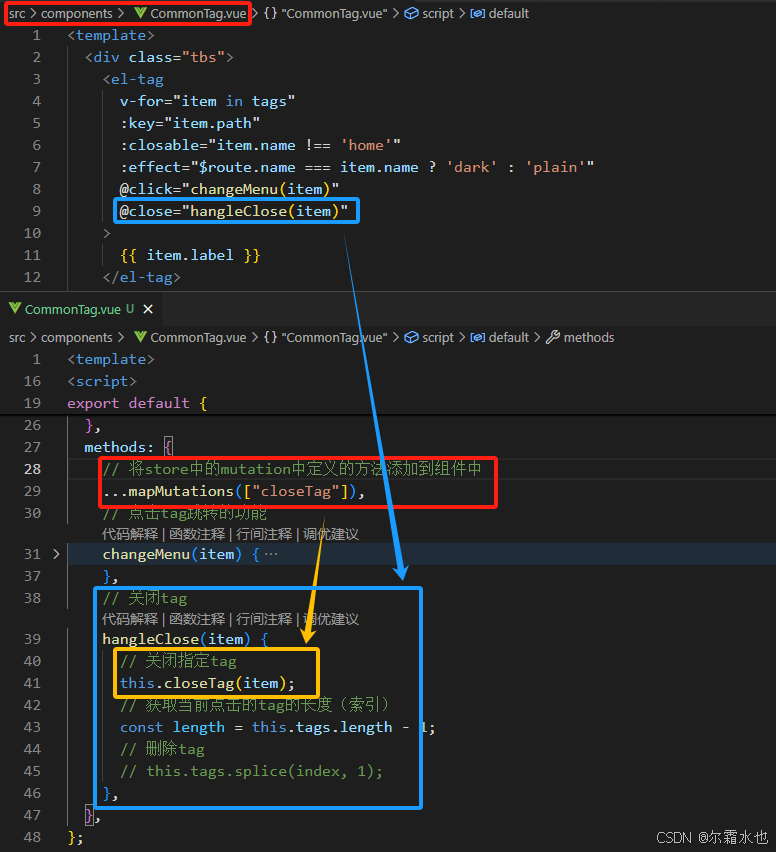Click the closing </el-tag> on line 12
Image resolution: width=776 pixels, height=852 pixels.
tap(141, 277)
